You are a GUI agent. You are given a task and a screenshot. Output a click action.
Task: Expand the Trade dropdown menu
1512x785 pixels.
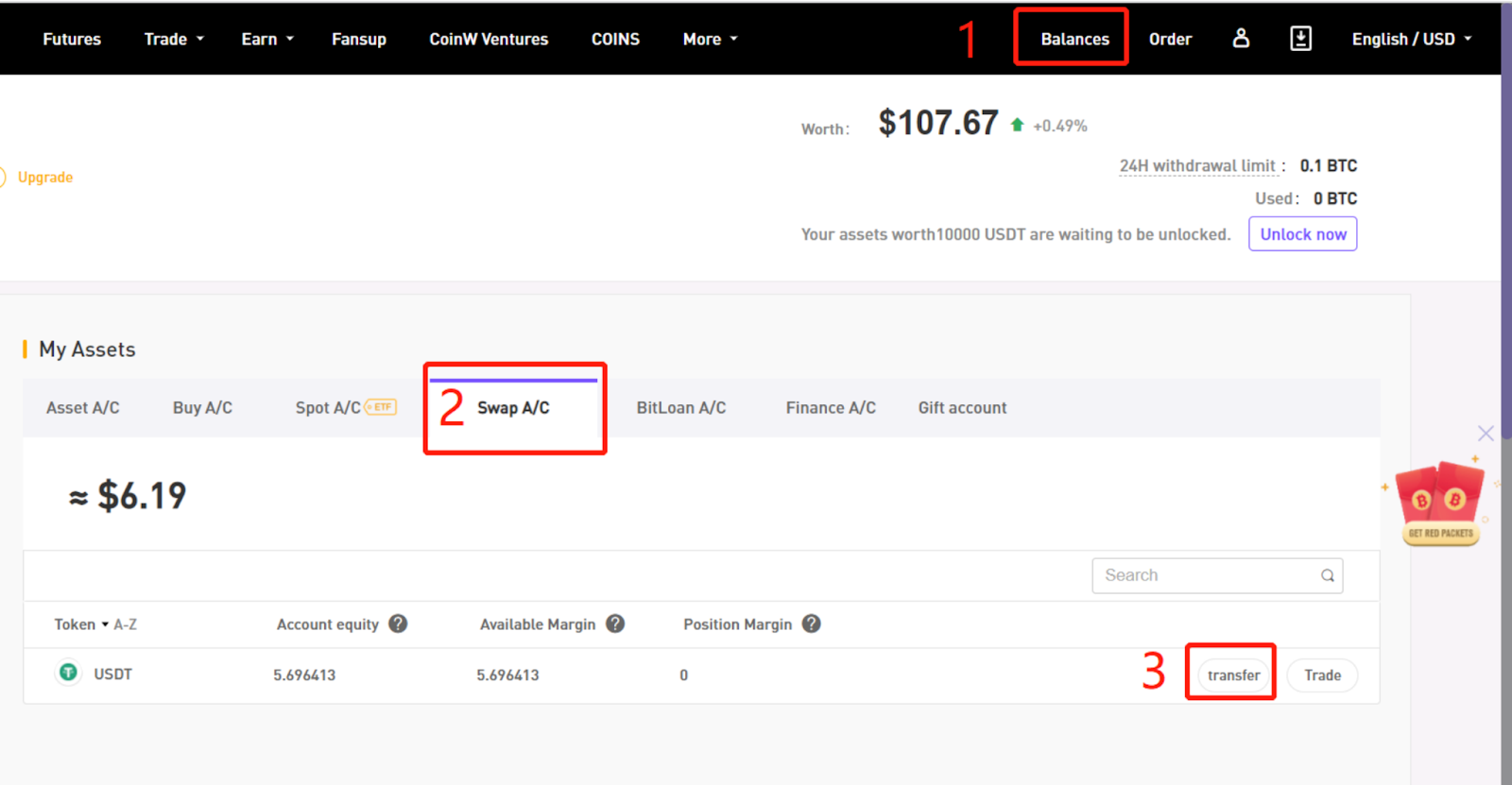pos(174,39)
